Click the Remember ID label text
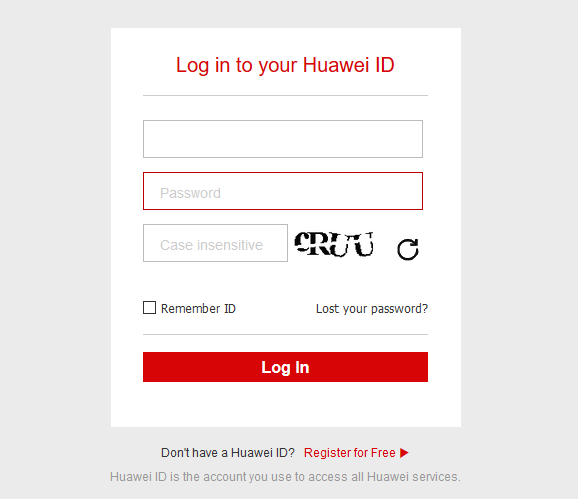578x499 pixels. 198,308
